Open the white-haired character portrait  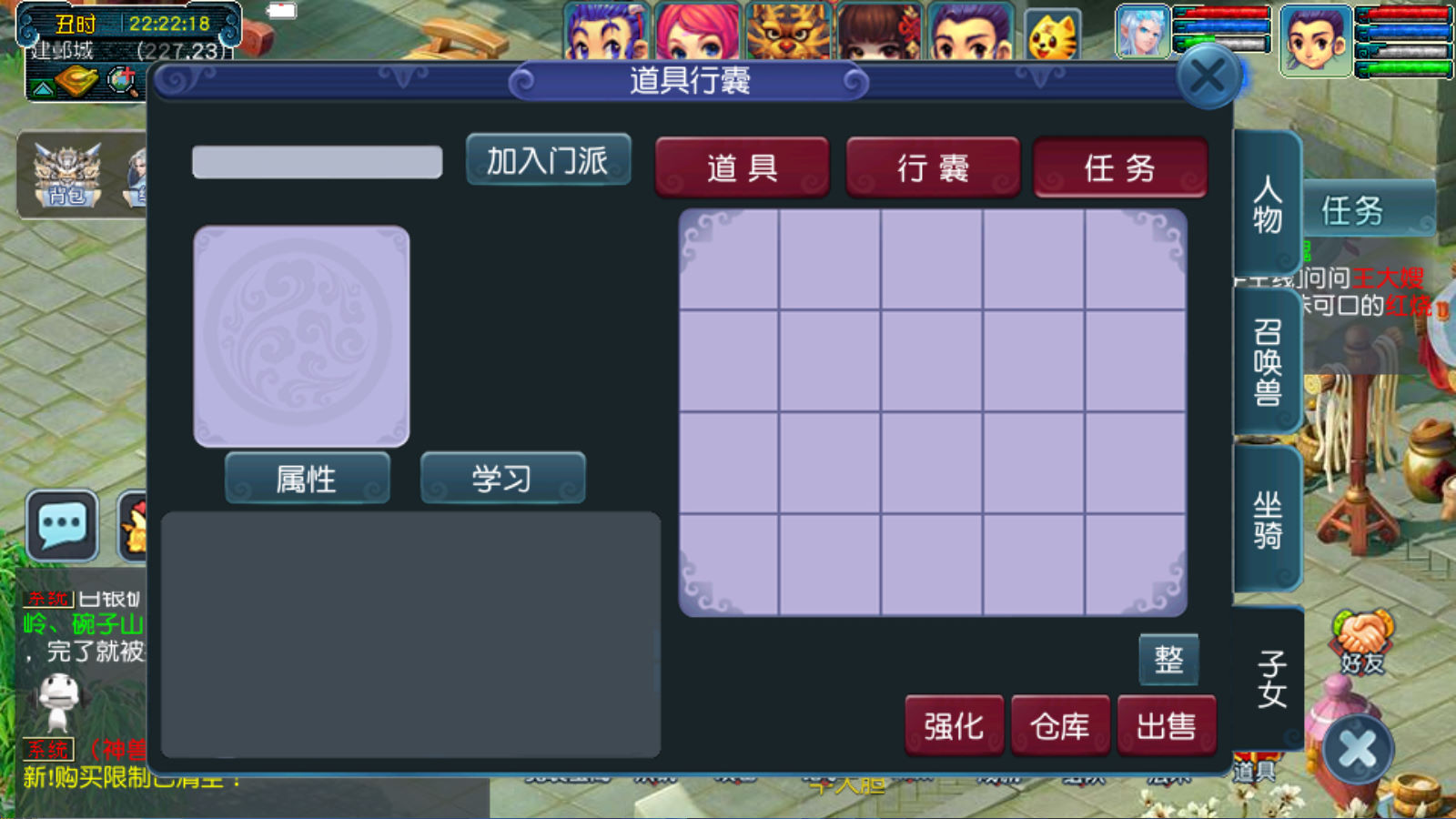1142,31
